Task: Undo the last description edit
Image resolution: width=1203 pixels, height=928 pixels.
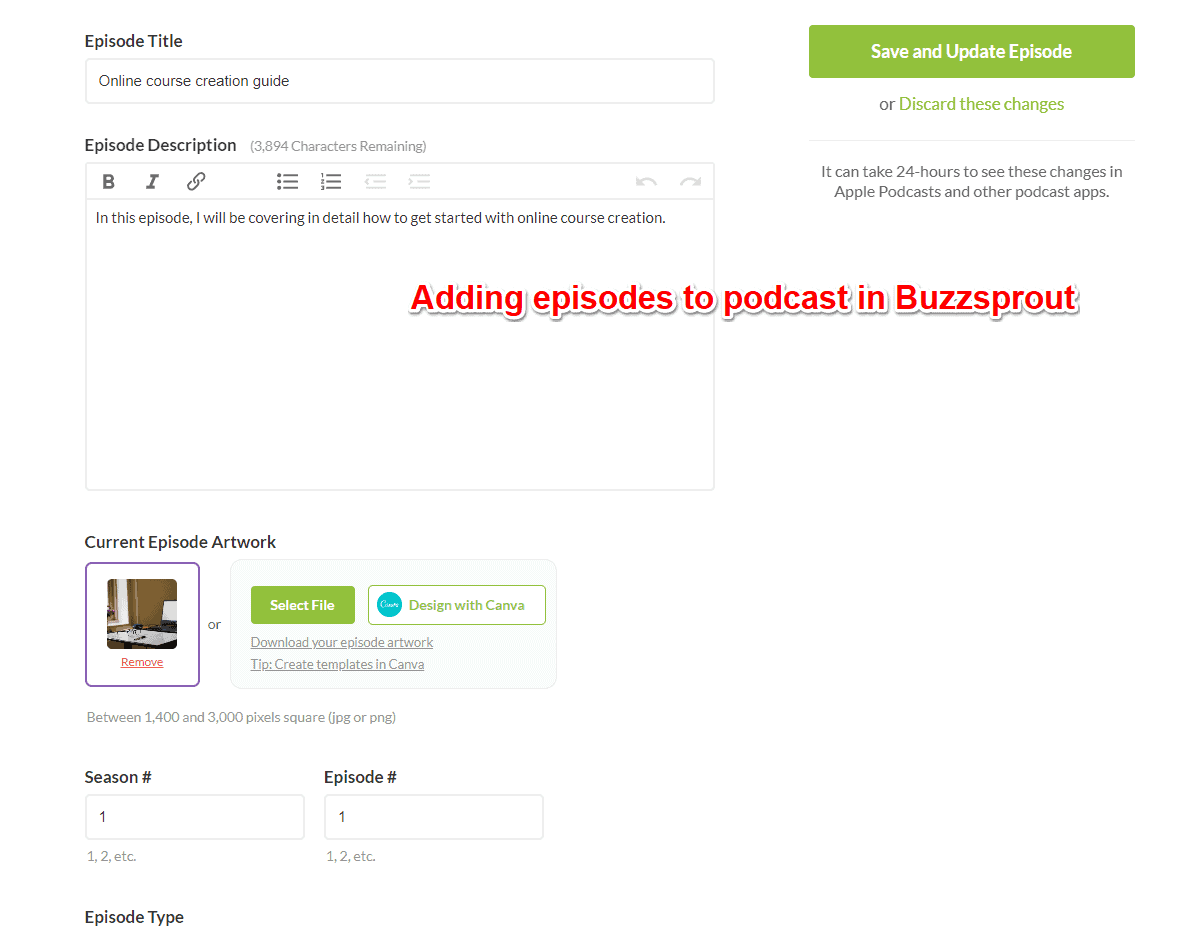Action: coord(646,181)
